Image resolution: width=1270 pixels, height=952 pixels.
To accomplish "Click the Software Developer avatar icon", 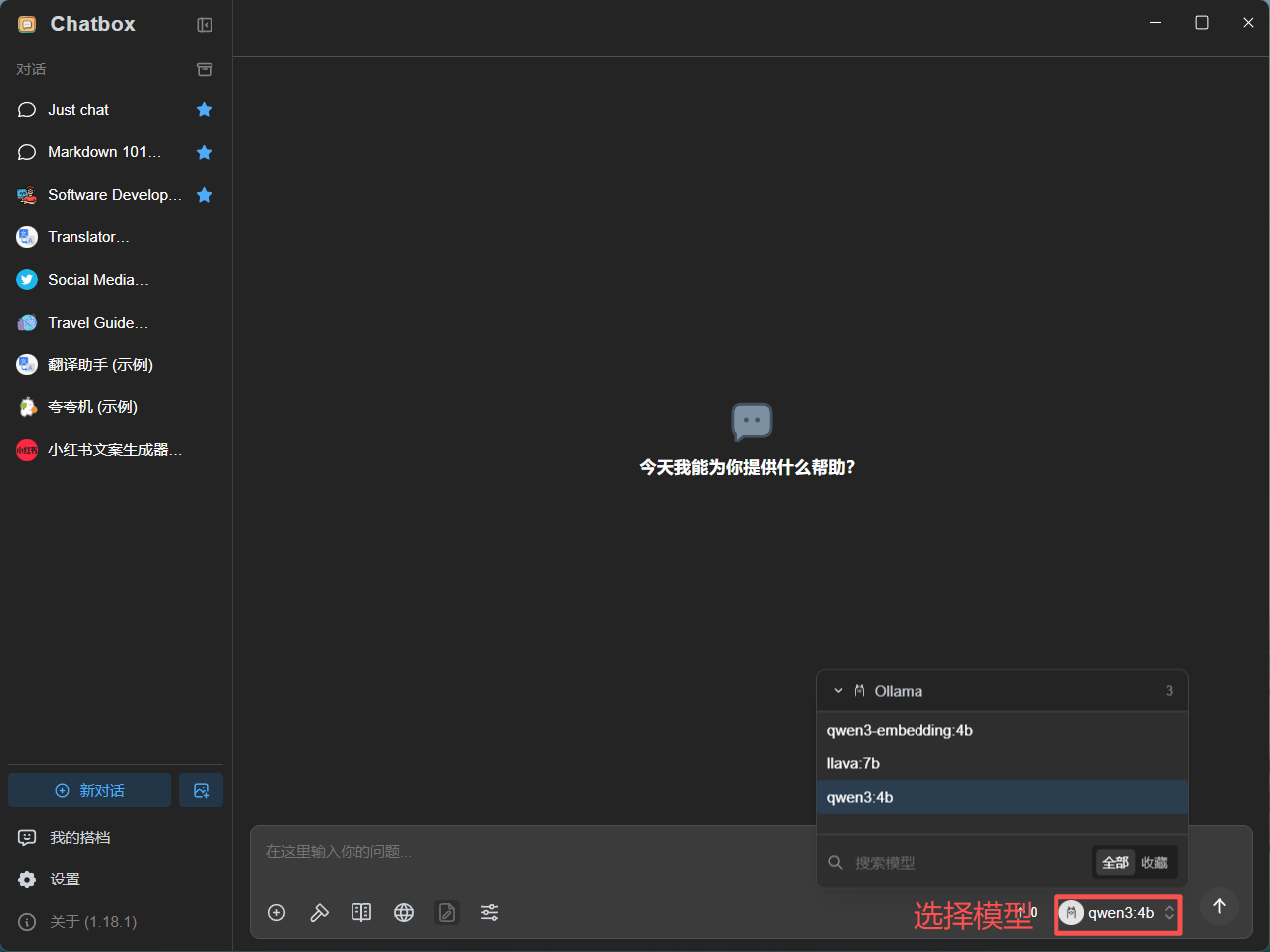I will pos(27,195).
